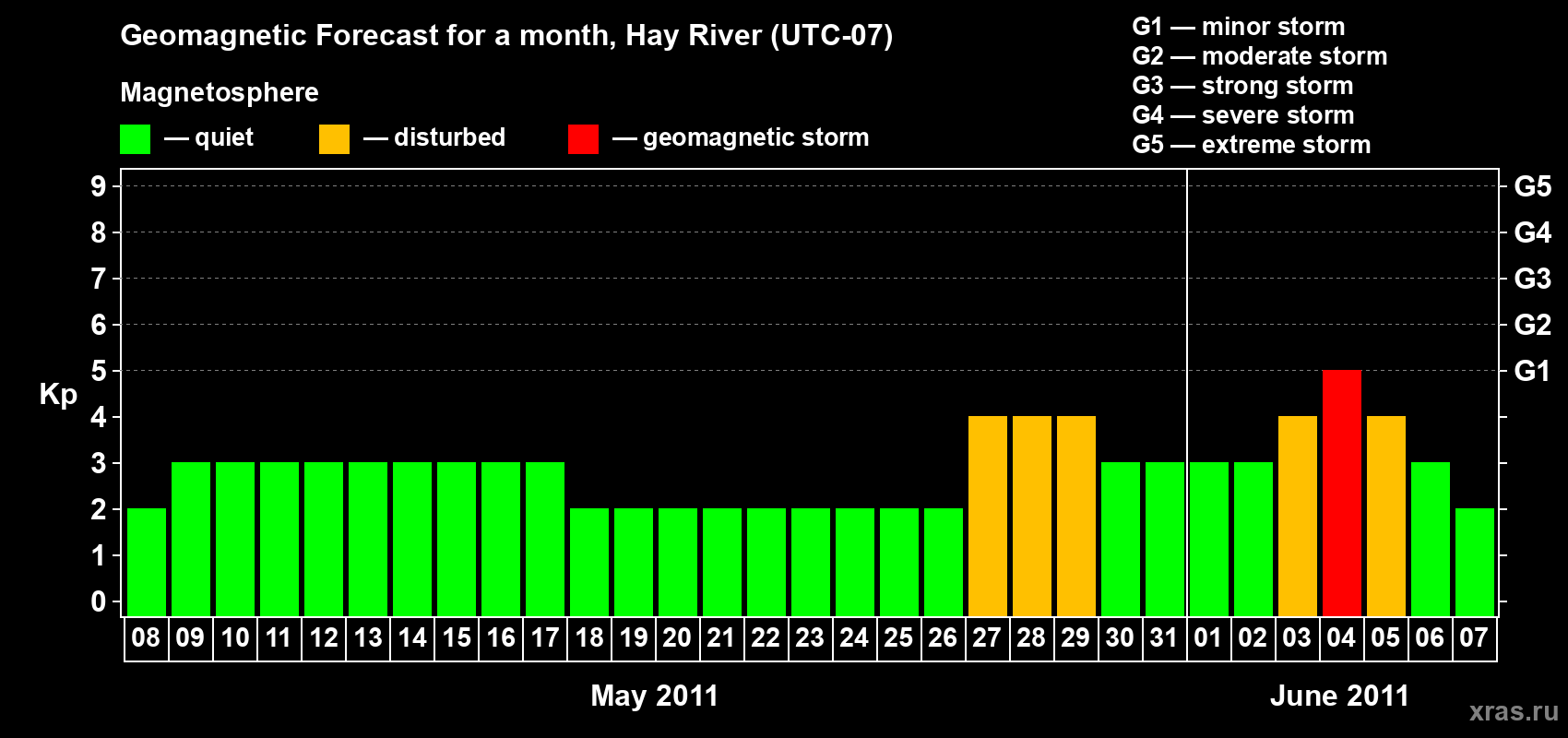Click the date label 26
1568x738 pixels.
click(943, 637)
